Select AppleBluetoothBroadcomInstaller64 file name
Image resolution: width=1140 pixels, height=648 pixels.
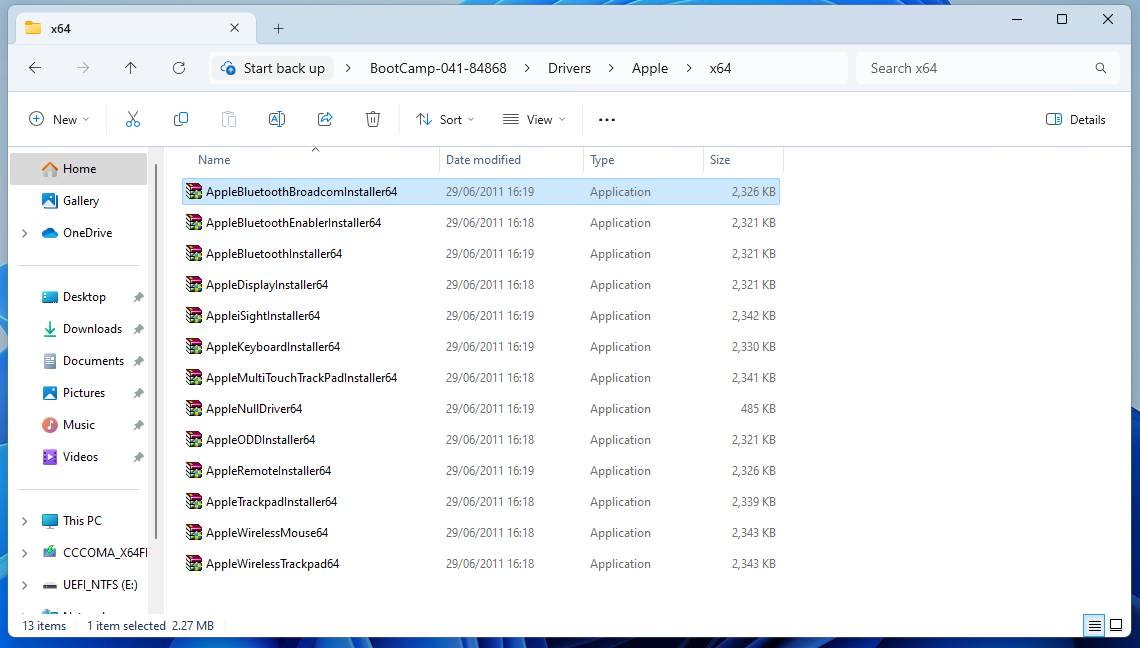(x=301, y=192)
